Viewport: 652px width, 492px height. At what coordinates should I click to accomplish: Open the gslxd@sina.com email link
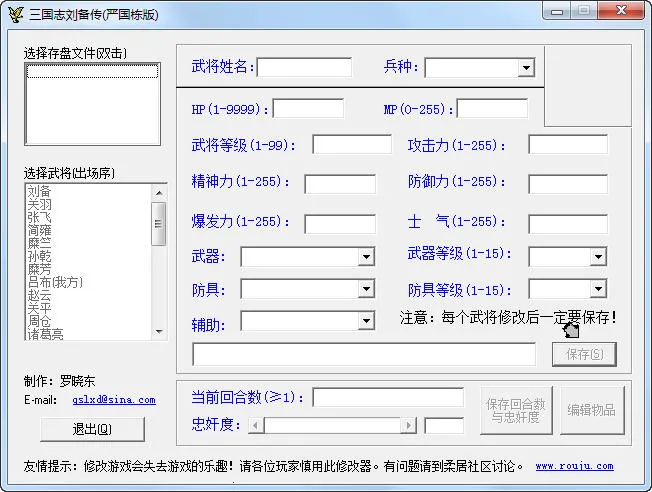point(113,400)
